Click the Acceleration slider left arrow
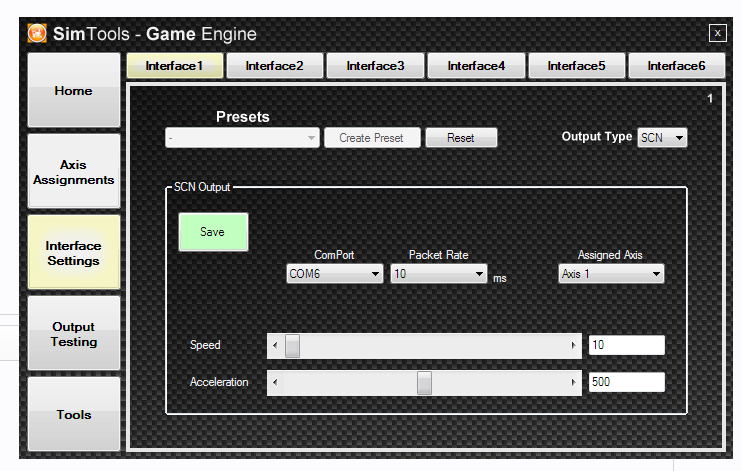Viewport: 742px width, 471px height. click(275, 382)
